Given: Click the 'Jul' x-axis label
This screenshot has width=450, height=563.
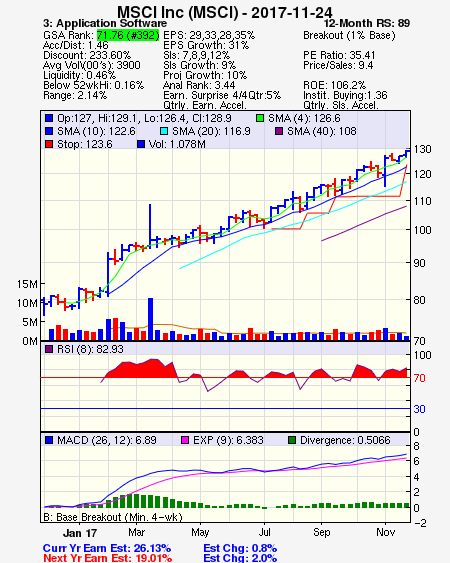Looking at the screenshot, I should click(x=264, y=532).
